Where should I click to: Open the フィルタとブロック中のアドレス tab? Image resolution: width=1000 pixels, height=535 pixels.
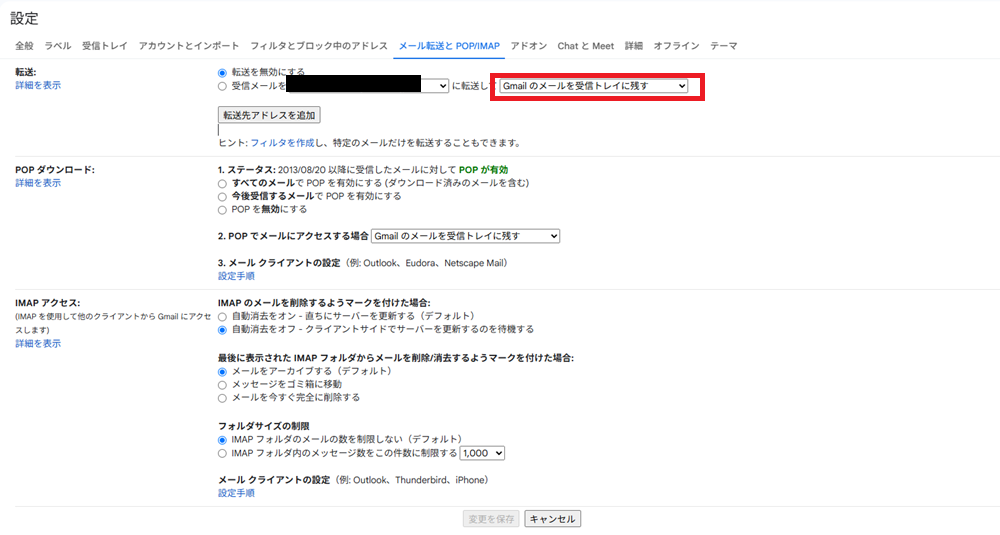318,46
